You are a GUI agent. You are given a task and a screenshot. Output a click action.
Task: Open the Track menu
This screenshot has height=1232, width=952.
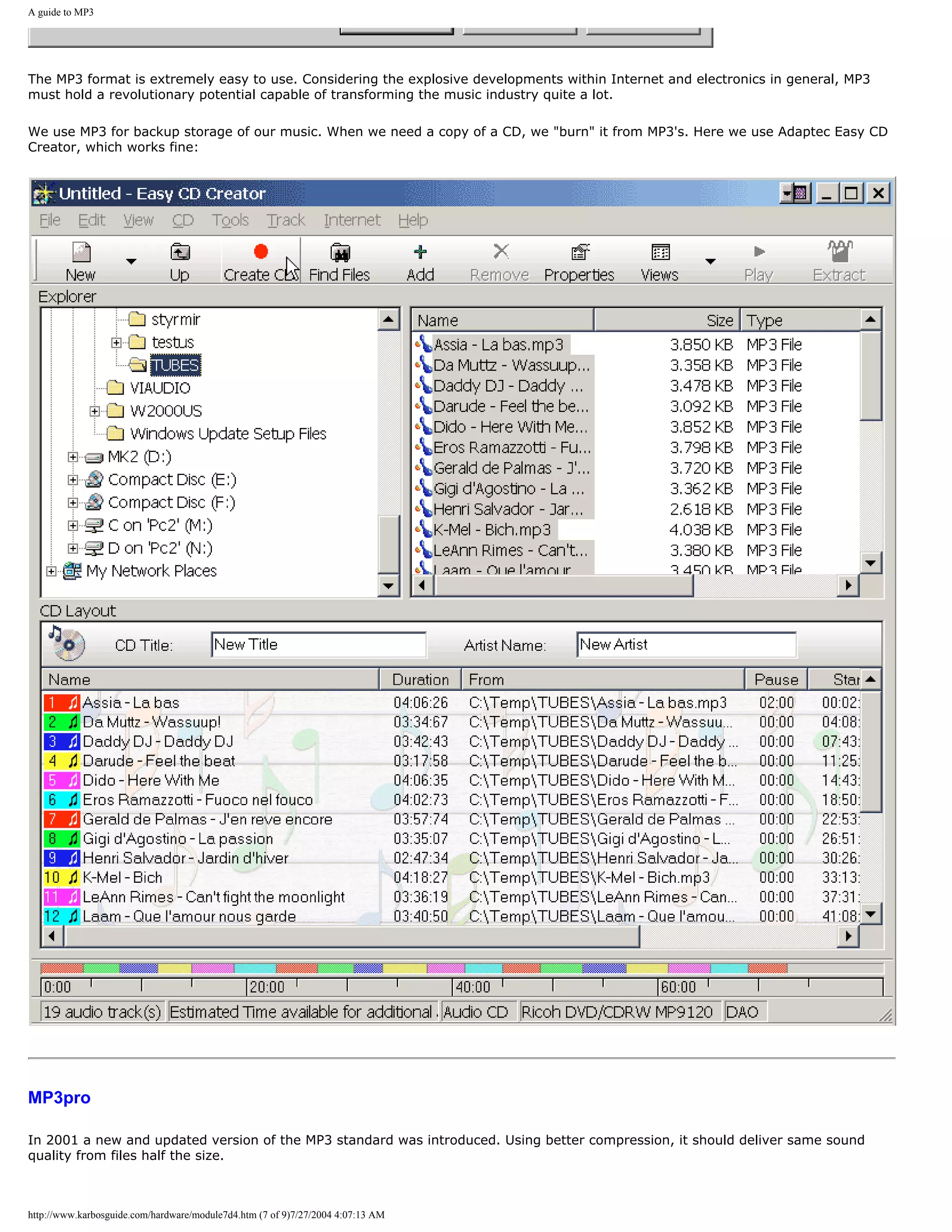(x=286, y=220)
